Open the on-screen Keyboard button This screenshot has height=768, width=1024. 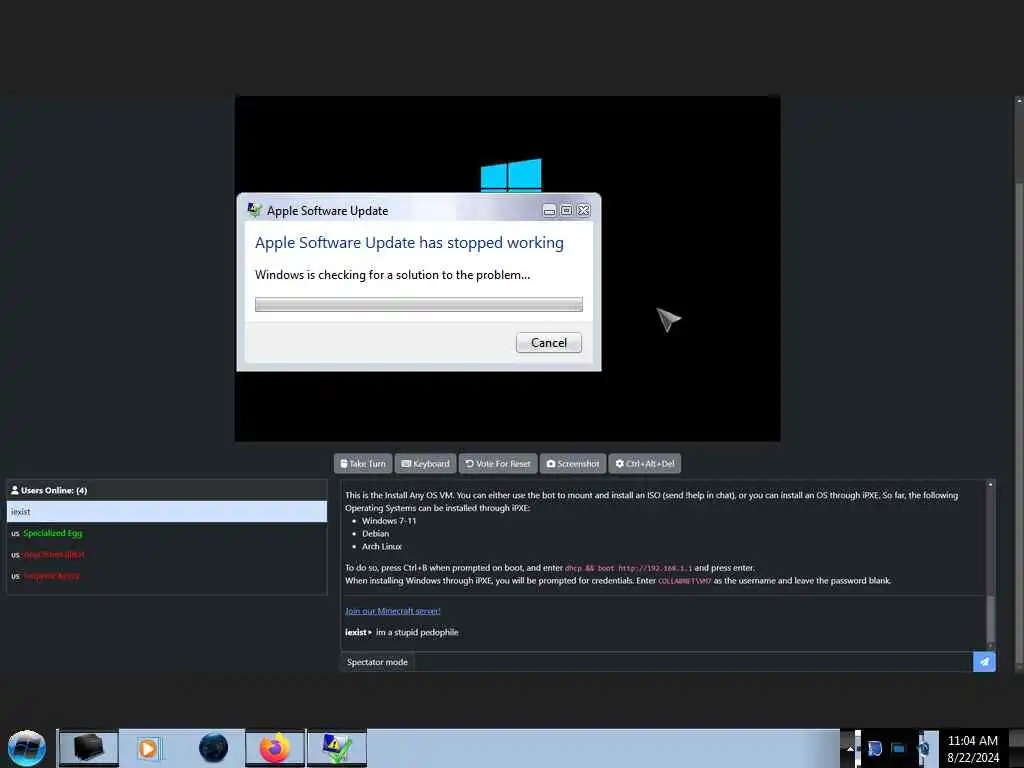tap(425, 464)
